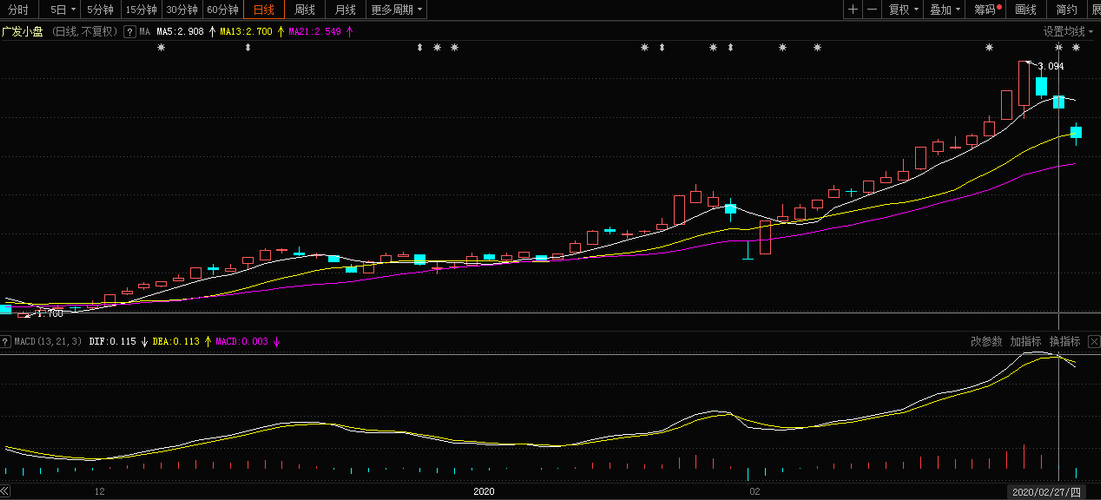Close the MACD indicator panel
Viewport: 1101px width, 500px height.
click(x=1093, y=341)
